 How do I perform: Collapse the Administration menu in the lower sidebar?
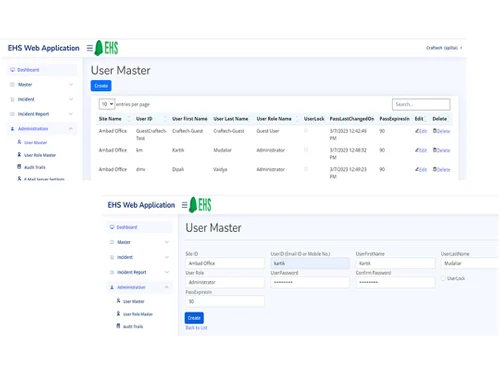[x=140, y=287]
